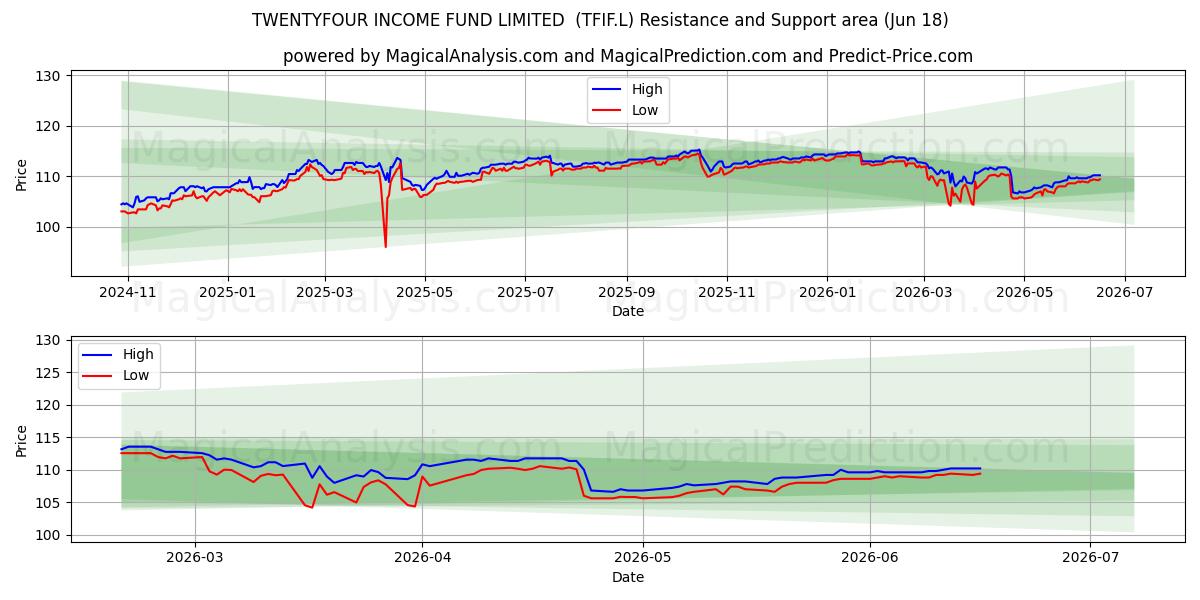Click the '2026-03' tick on the top chart
The height and width of the screenshot is (600, 1200).
tap(923, 292)
